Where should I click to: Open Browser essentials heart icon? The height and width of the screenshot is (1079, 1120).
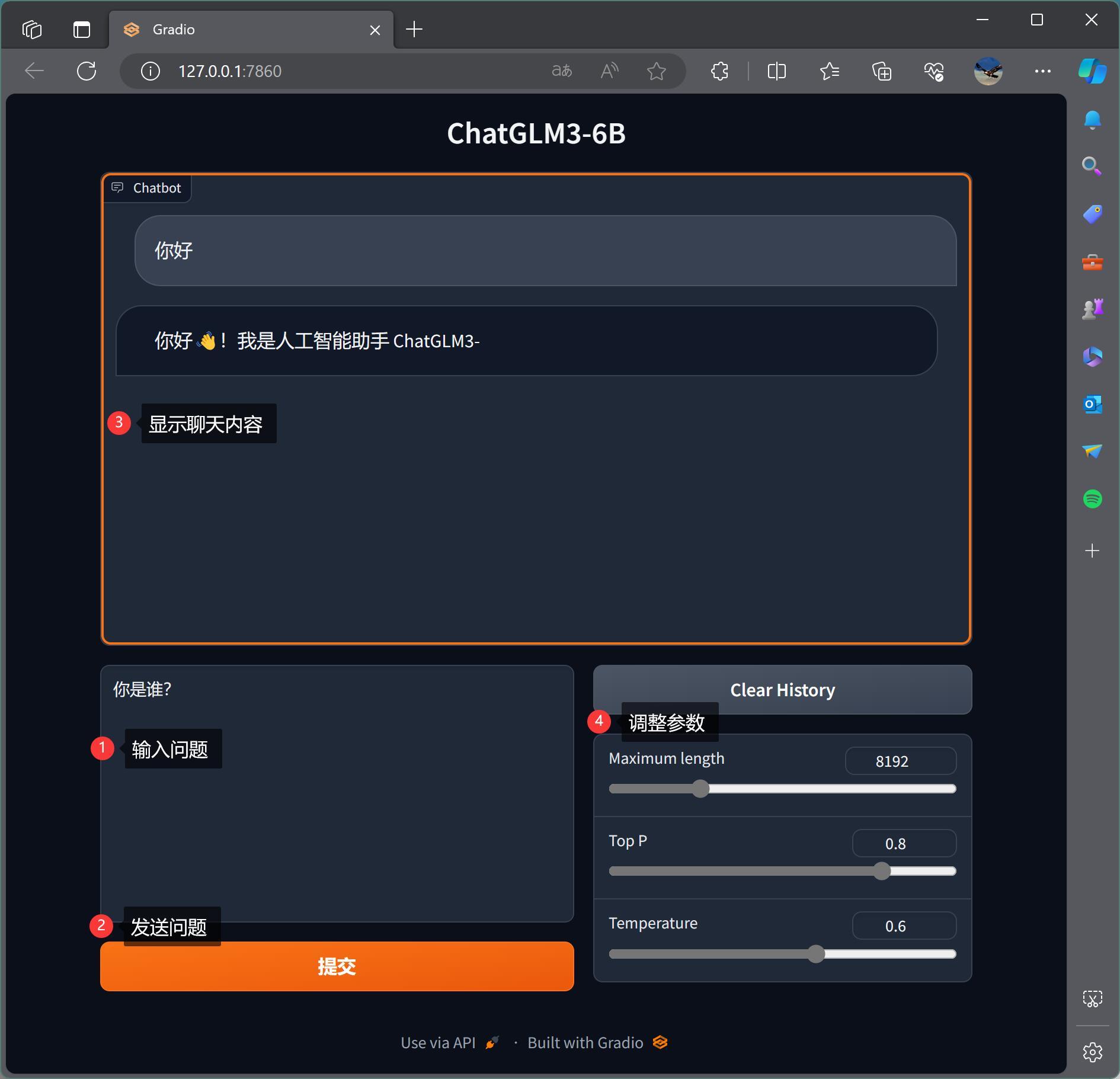coord(934,71)
